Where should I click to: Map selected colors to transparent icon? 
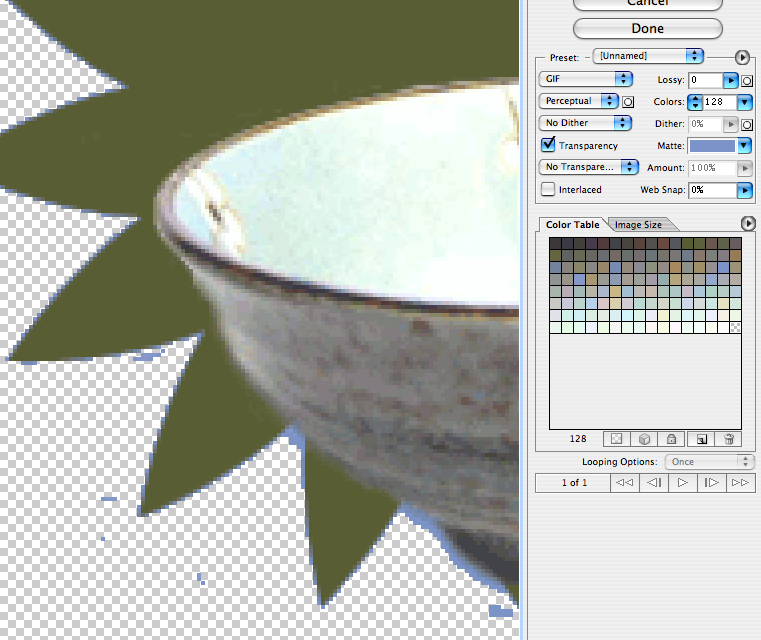pos(615,439)
